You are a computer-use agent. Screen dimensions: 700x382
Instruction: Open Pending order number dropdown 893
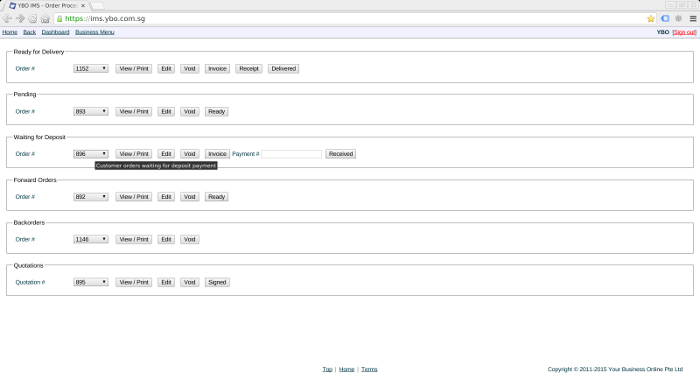(x=91, y=112)
